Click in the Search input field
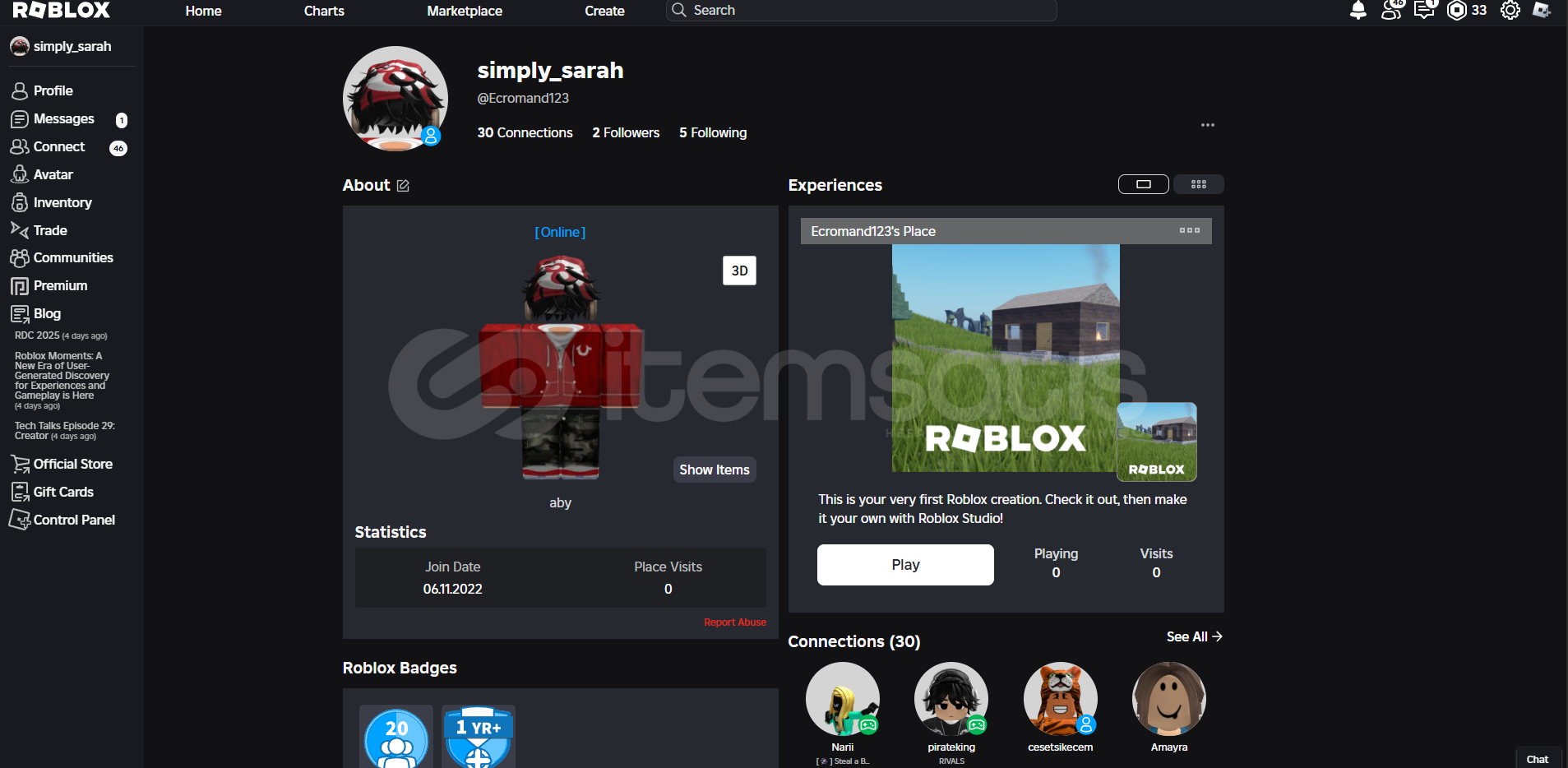This screenshot has height=768, width=1568. (862, 10)
